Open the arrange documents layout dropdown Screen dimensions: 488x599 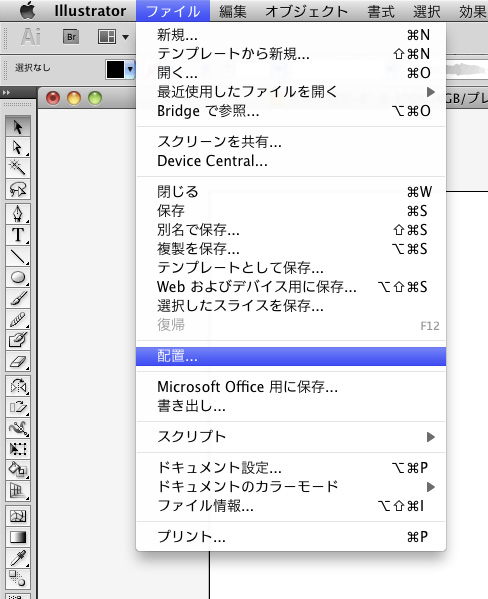[113, 37]
